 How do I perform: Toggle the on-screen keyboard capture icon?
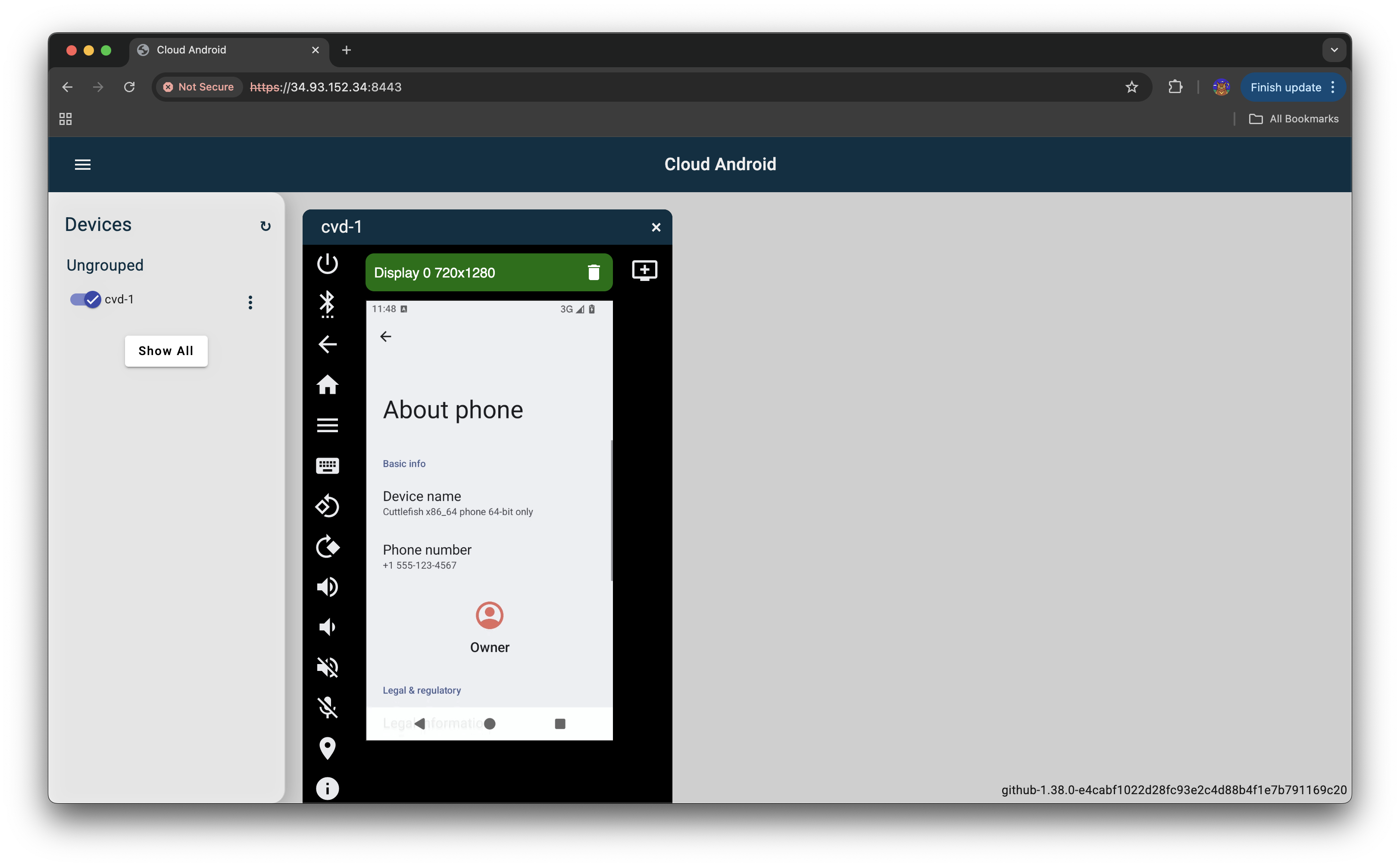click(x=328, y=466)
